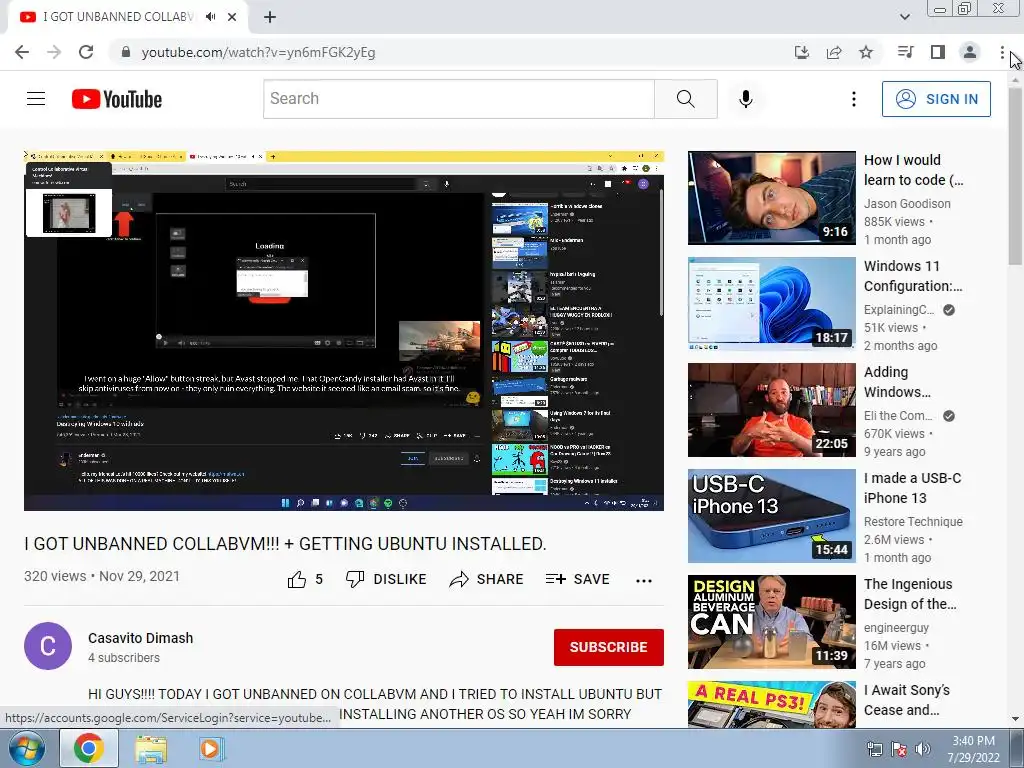Open the 'Adding Windows...' video thumbnail
This screenshot has height=768, width=1024.
771,410
